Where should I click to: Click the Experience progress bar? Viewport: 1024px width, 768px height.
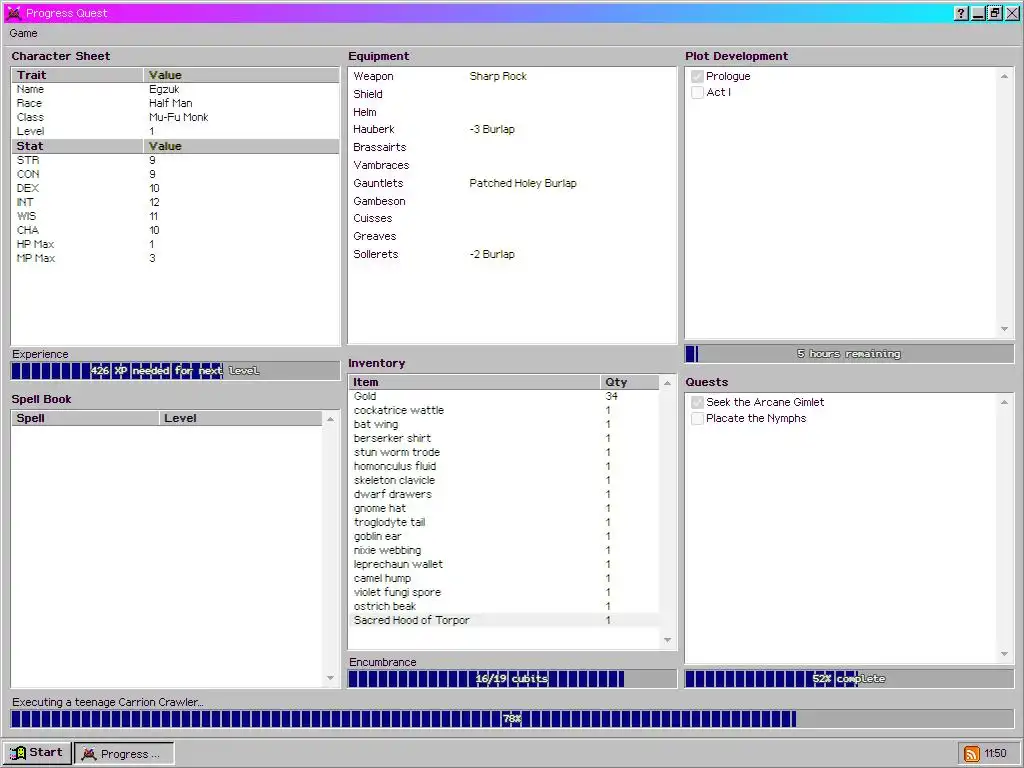[175, 371]
